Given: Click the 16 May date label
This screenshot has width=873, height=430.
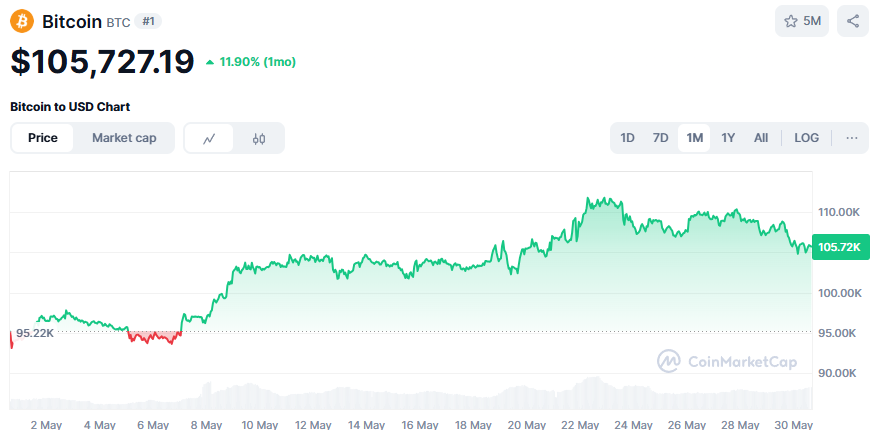Looking at the screenshot, I should click(420, 424).
